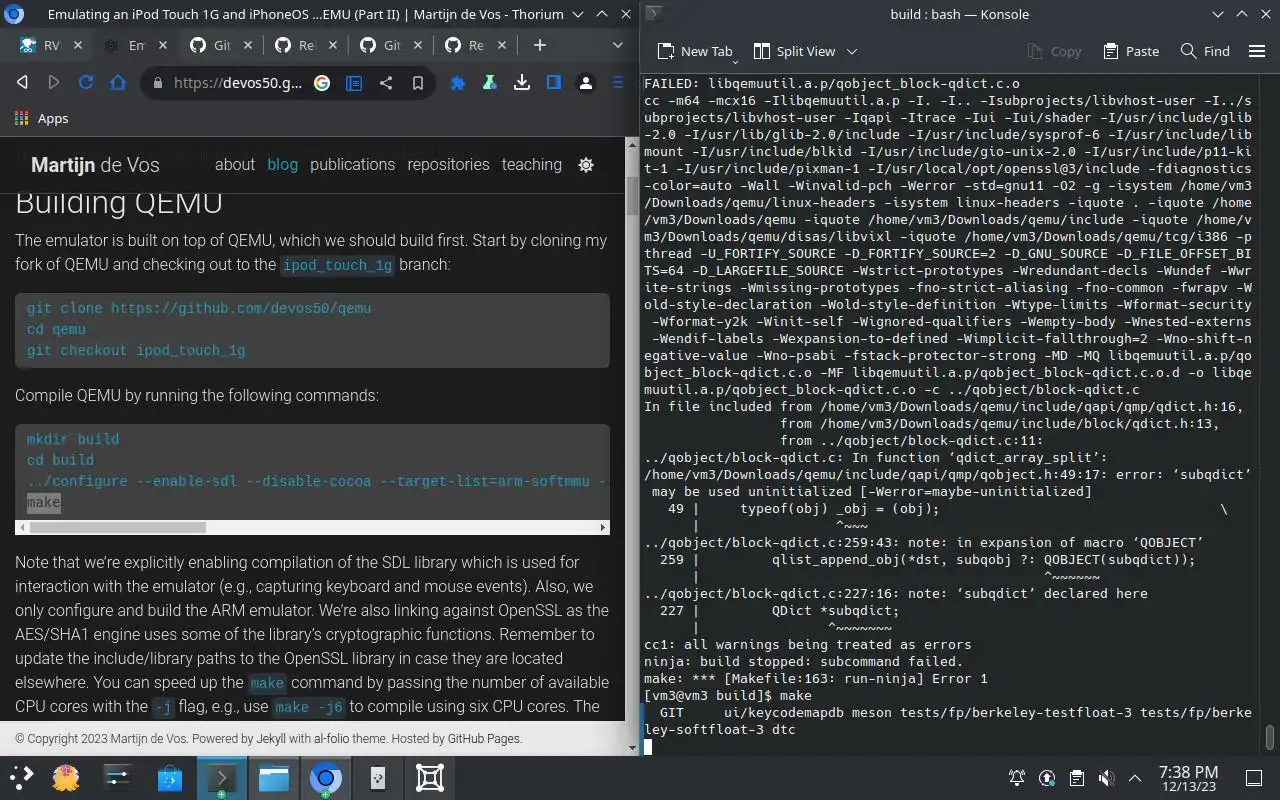
Task: Switch to Thorium browser in taskbar
Action: (x=326, y=777)
